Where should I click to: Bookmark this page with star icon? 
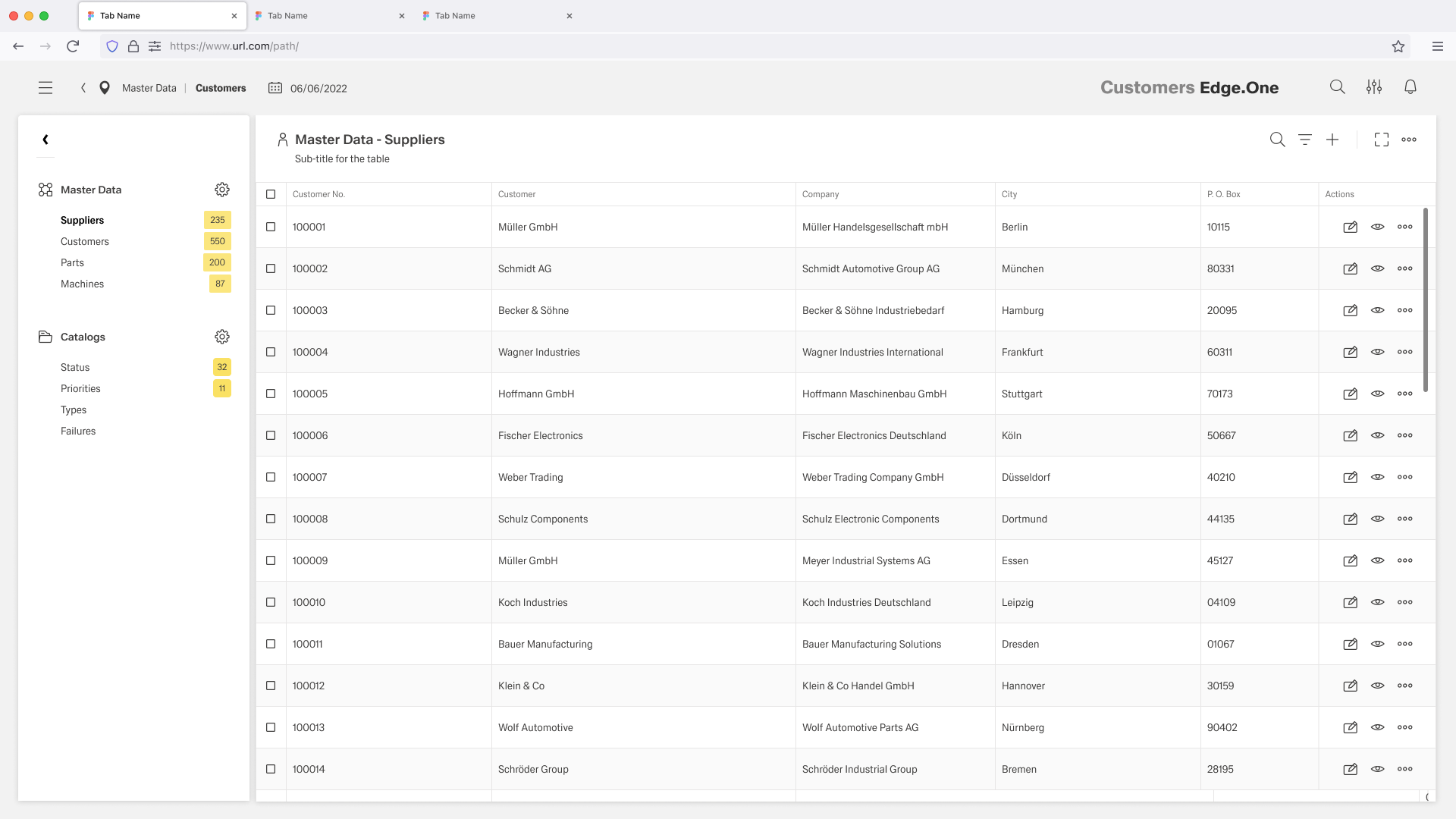1398,46
